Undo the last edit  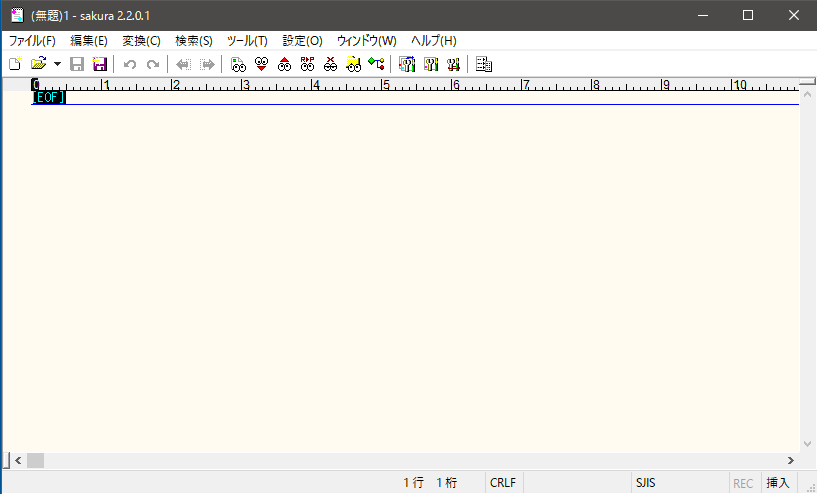tap(130, 64)
